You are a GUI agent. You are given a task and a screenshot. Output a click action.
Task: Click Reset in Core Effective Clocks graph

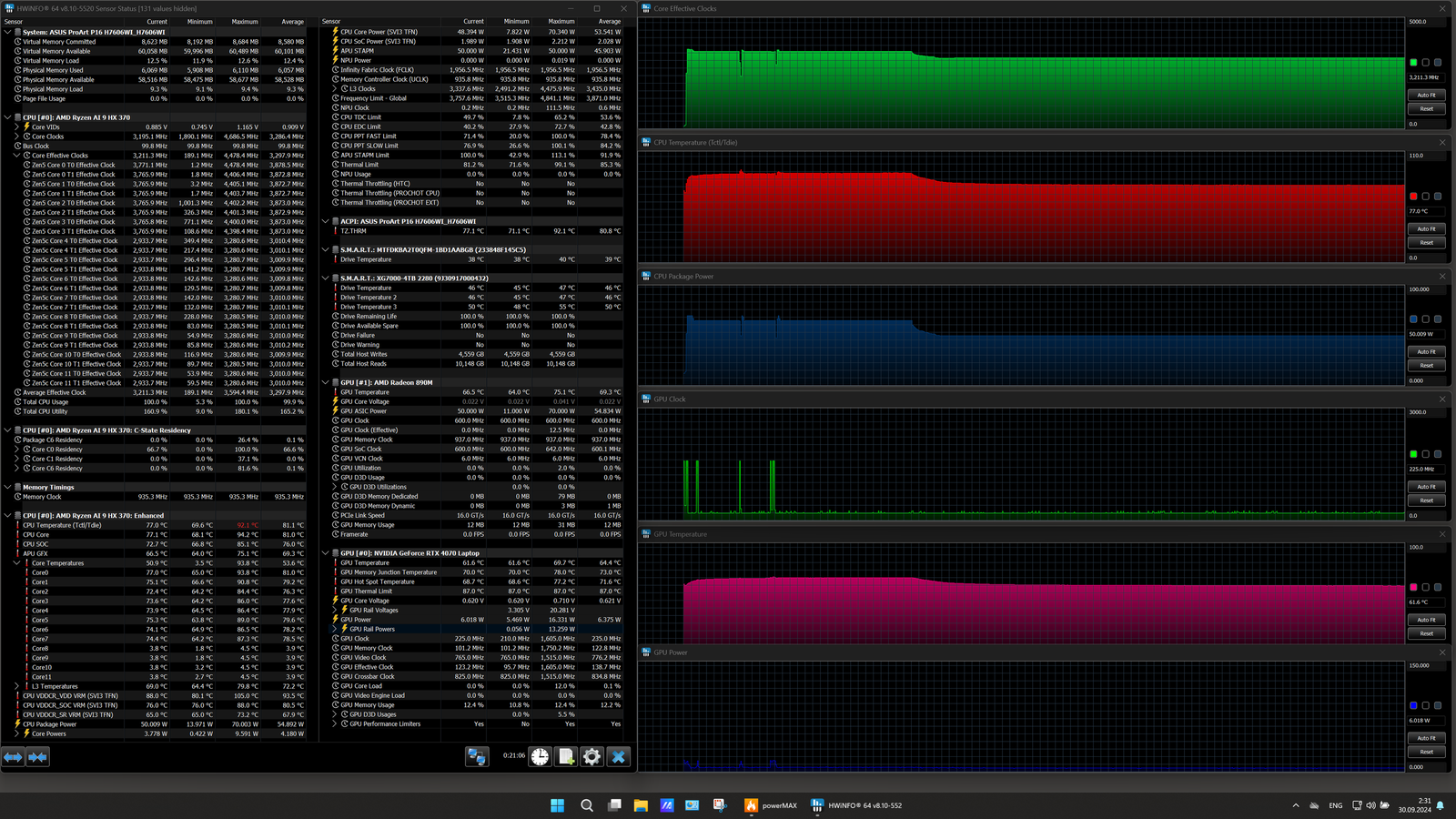[1426, 108]
